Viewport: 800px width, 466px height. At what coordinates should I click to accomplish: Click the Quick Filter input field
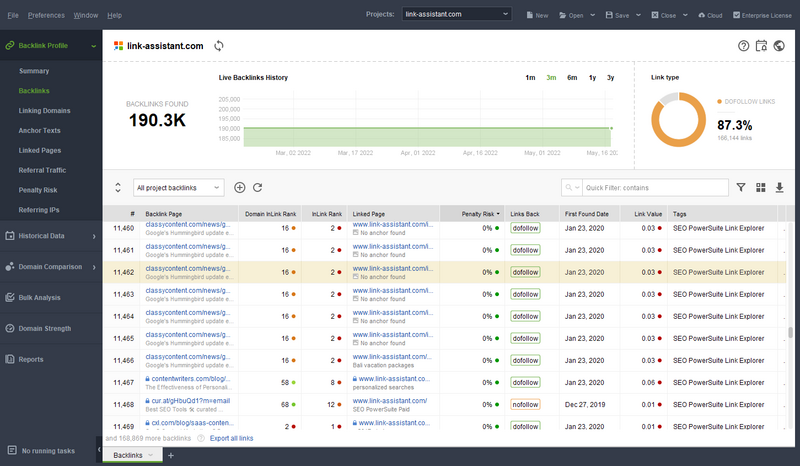(x=655, y=188)
